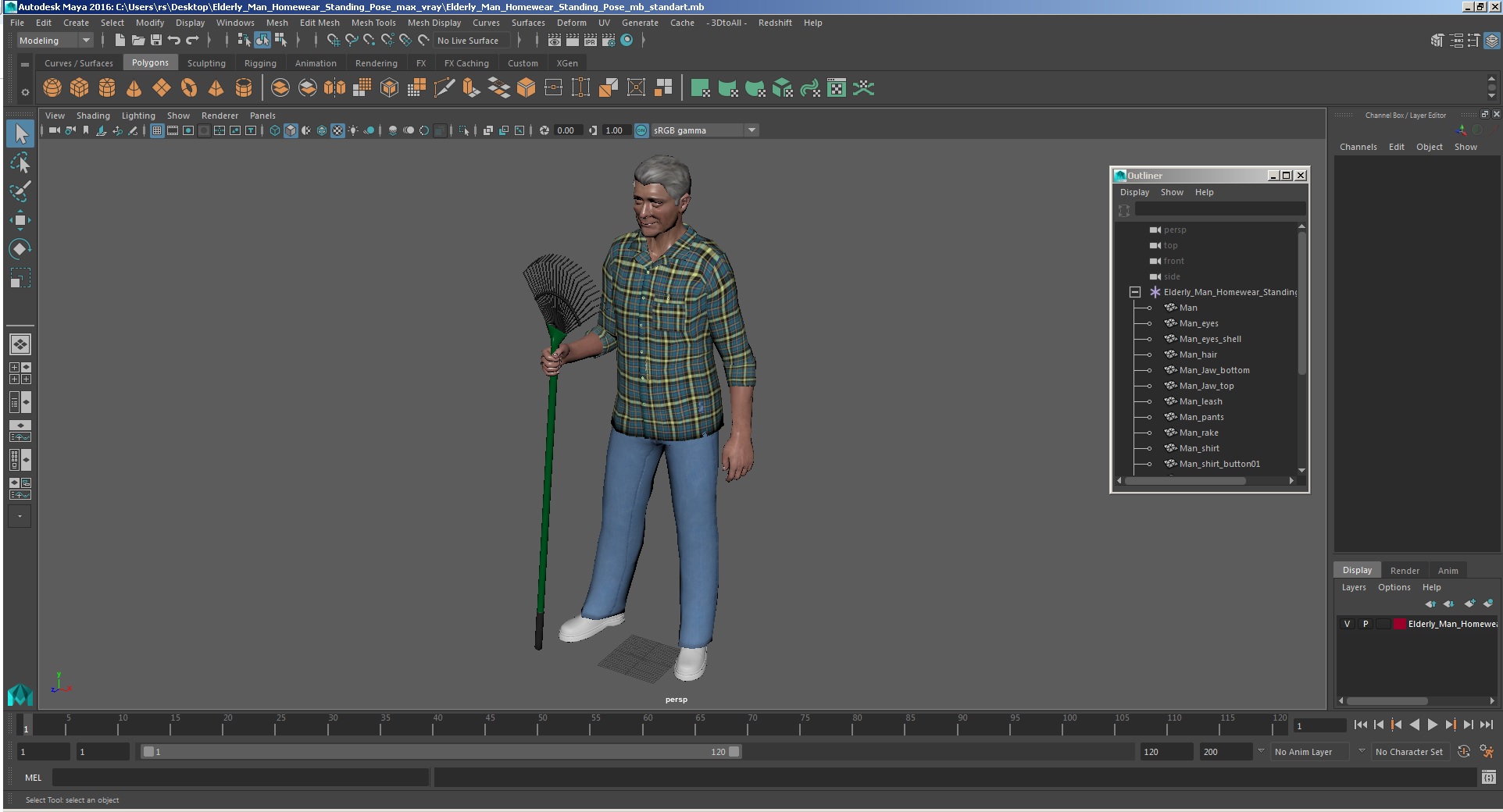This screenshot has width=1503, height=812.
Task: Create a polygon torus from shelf
Action: coord(189,88)
